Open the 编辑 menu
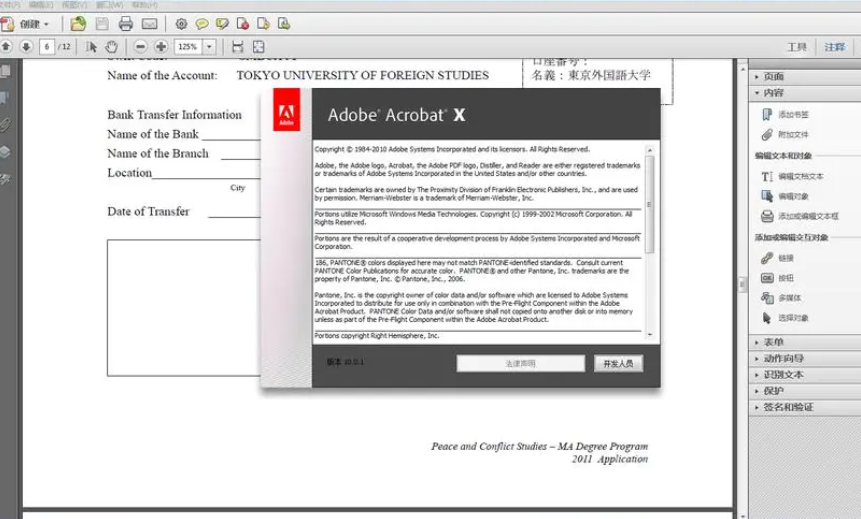861x519 pixels. tap(41, 5)
